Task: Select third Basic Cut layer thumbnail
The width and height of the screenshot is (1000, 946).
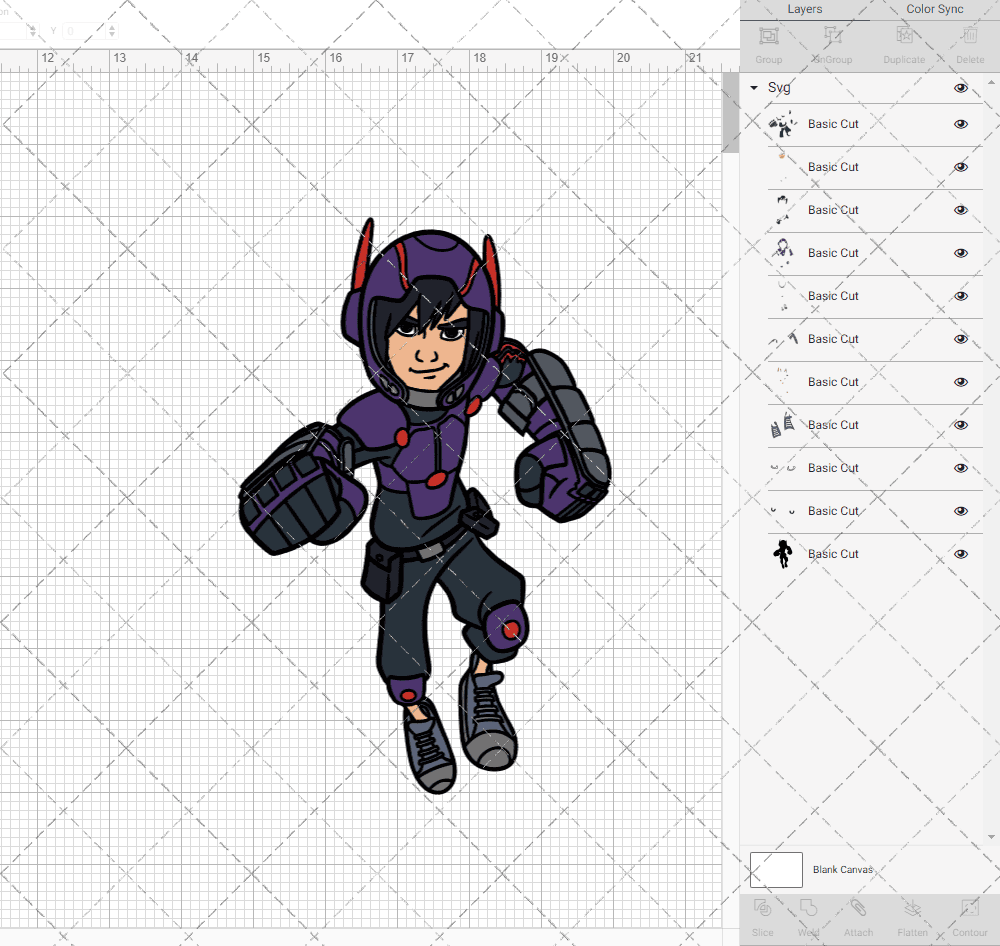Action: coord(783,210)
